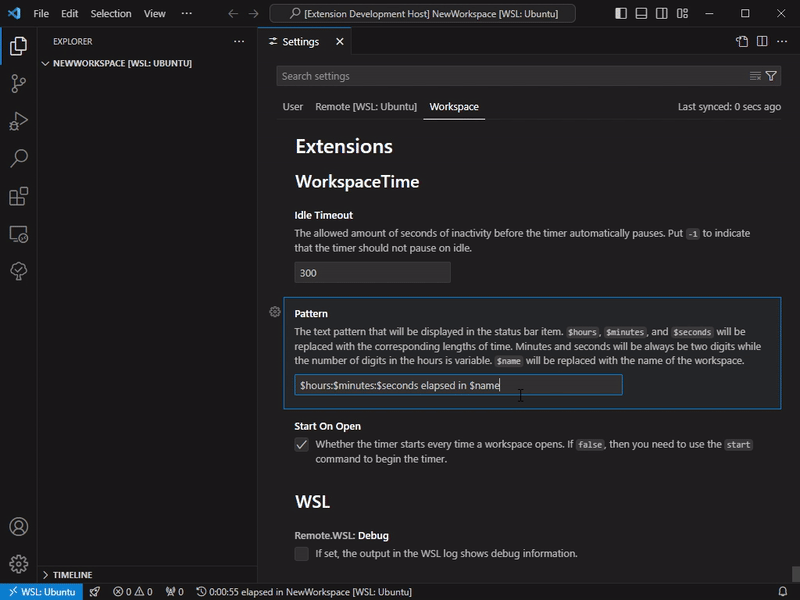Toggle secondary side bar layout icon
800x600 pixels.
[662, 14]
